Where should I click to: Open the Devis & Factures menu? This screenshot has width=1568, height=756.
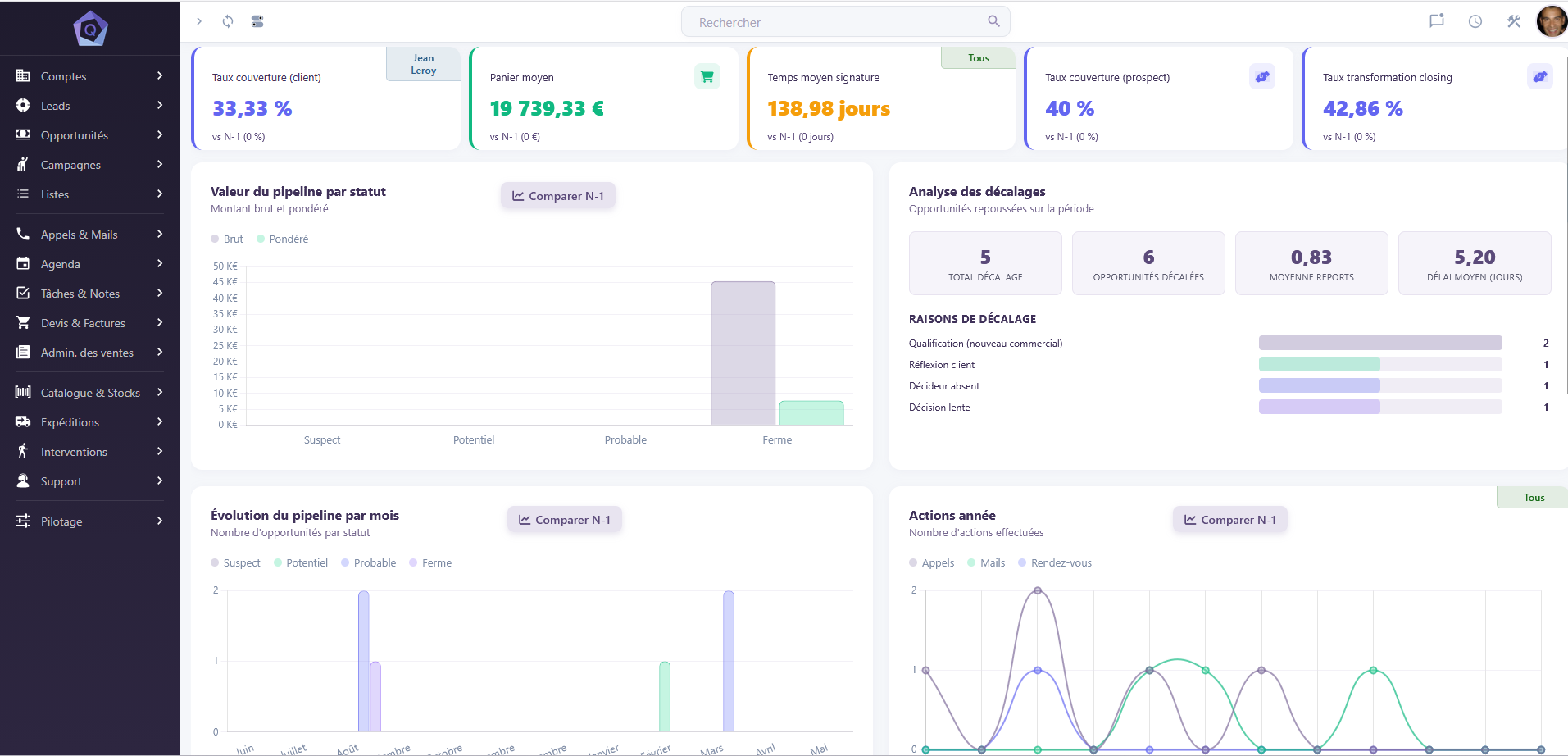90,323
